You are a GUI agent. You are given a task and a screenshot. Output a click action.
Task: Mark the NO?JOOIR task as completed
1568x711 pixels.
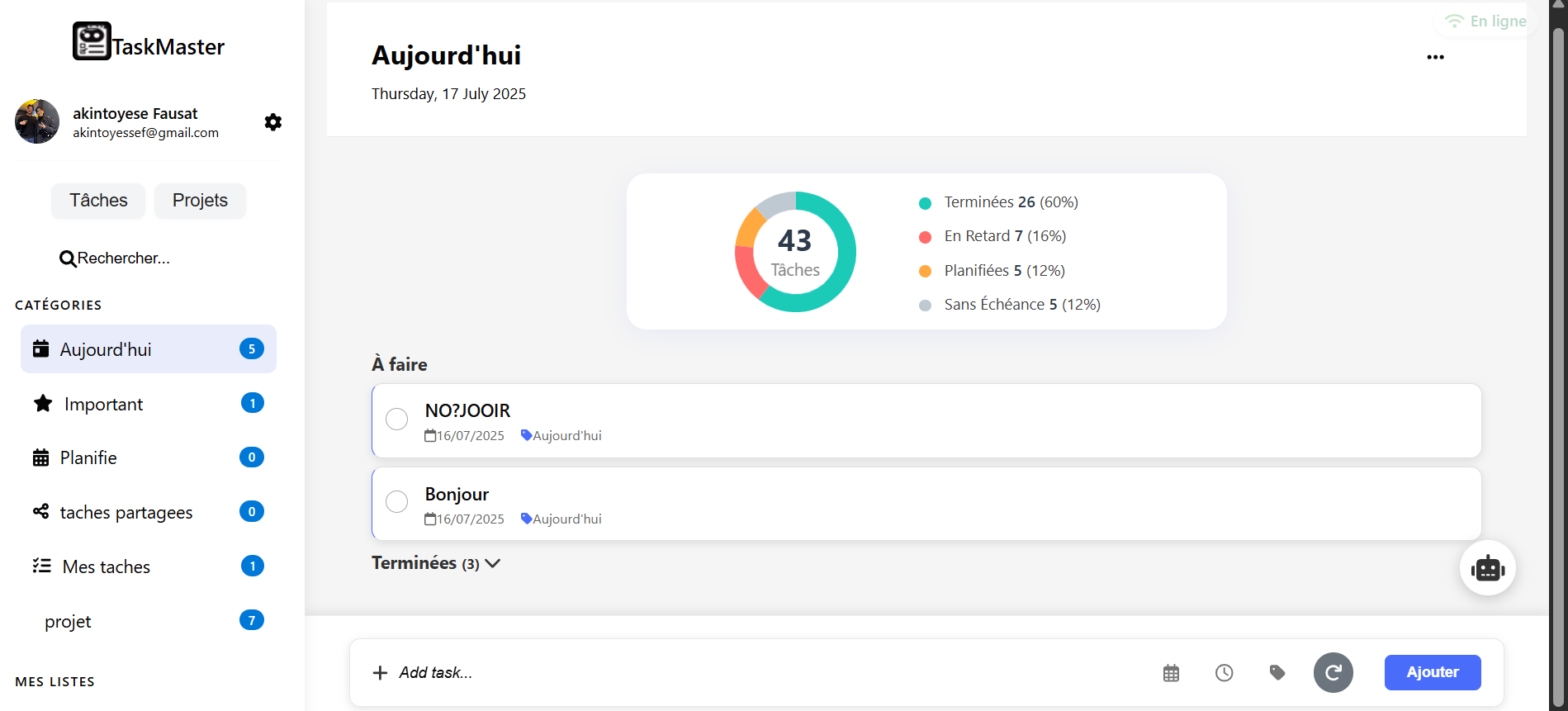[x=397, y=419]
